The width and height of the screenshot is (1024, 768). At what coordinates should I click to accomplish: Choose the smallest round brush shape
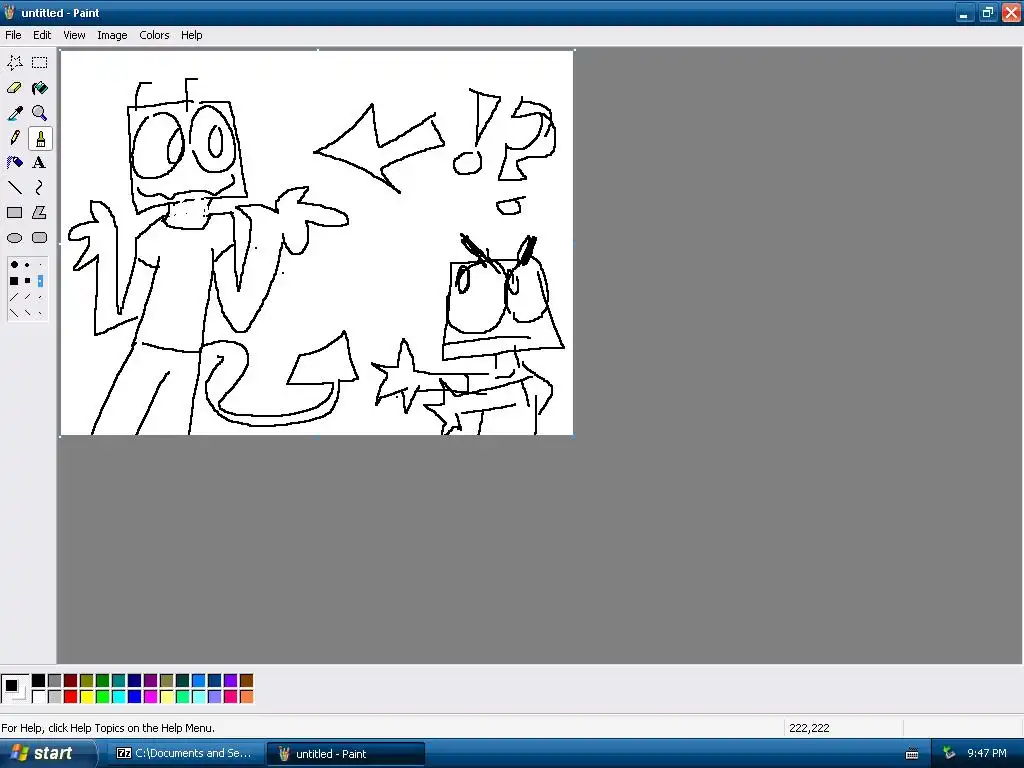click(x=40, y=265)
